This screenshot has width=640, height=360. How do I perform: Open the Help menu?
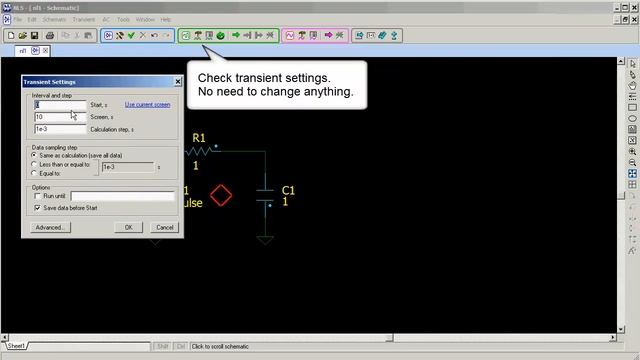165,20
